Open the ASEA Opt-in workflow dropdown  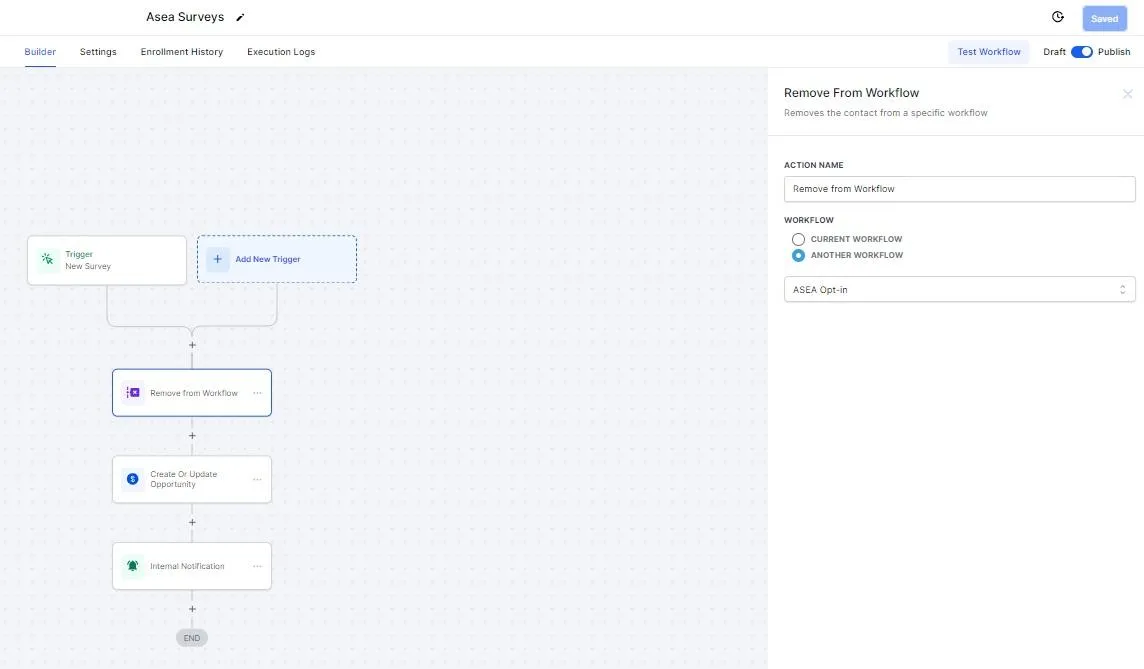pos(959,290)
